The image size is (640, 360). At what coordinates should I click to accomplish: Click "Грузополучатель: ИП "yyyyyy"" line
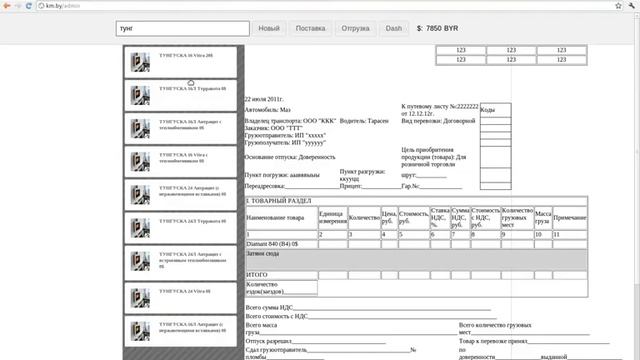point(285,143)
